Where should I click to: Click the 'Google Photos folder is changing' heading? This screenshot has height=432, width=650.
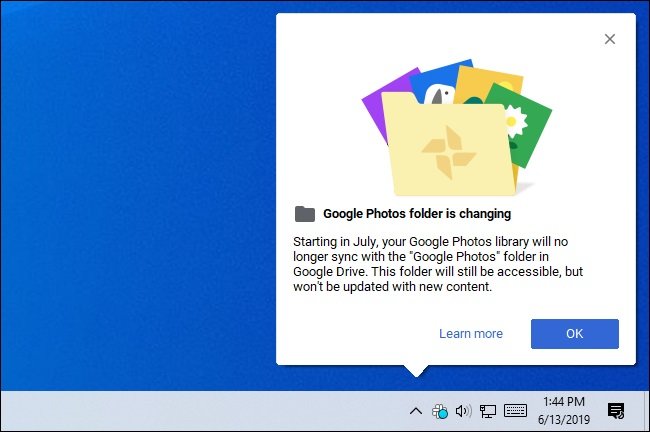(417, 214)
